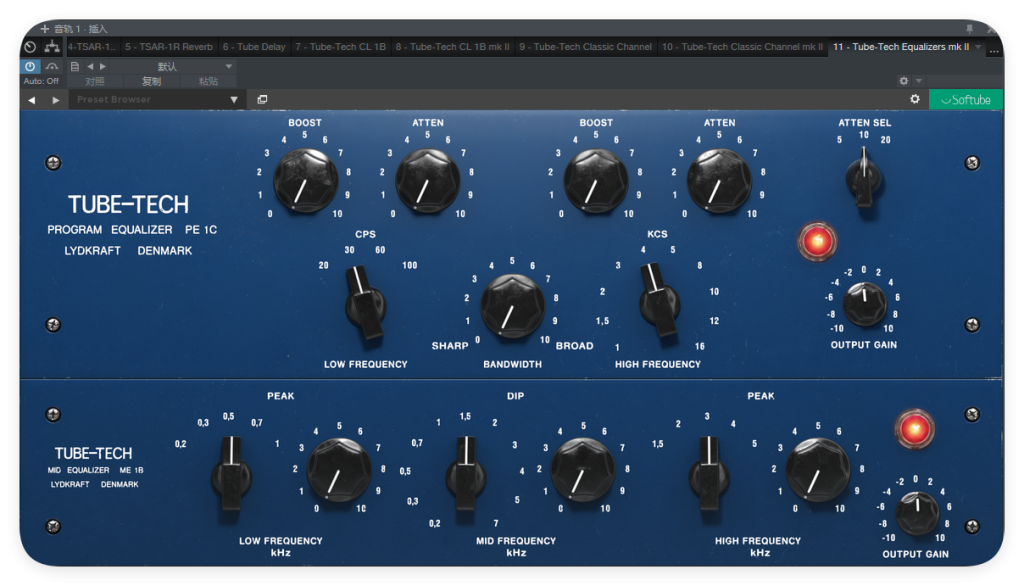Viewport: 1024px width, 586px height.
Task: Select next preset in Softube Preset Browser bar
Action: (56, 100)
